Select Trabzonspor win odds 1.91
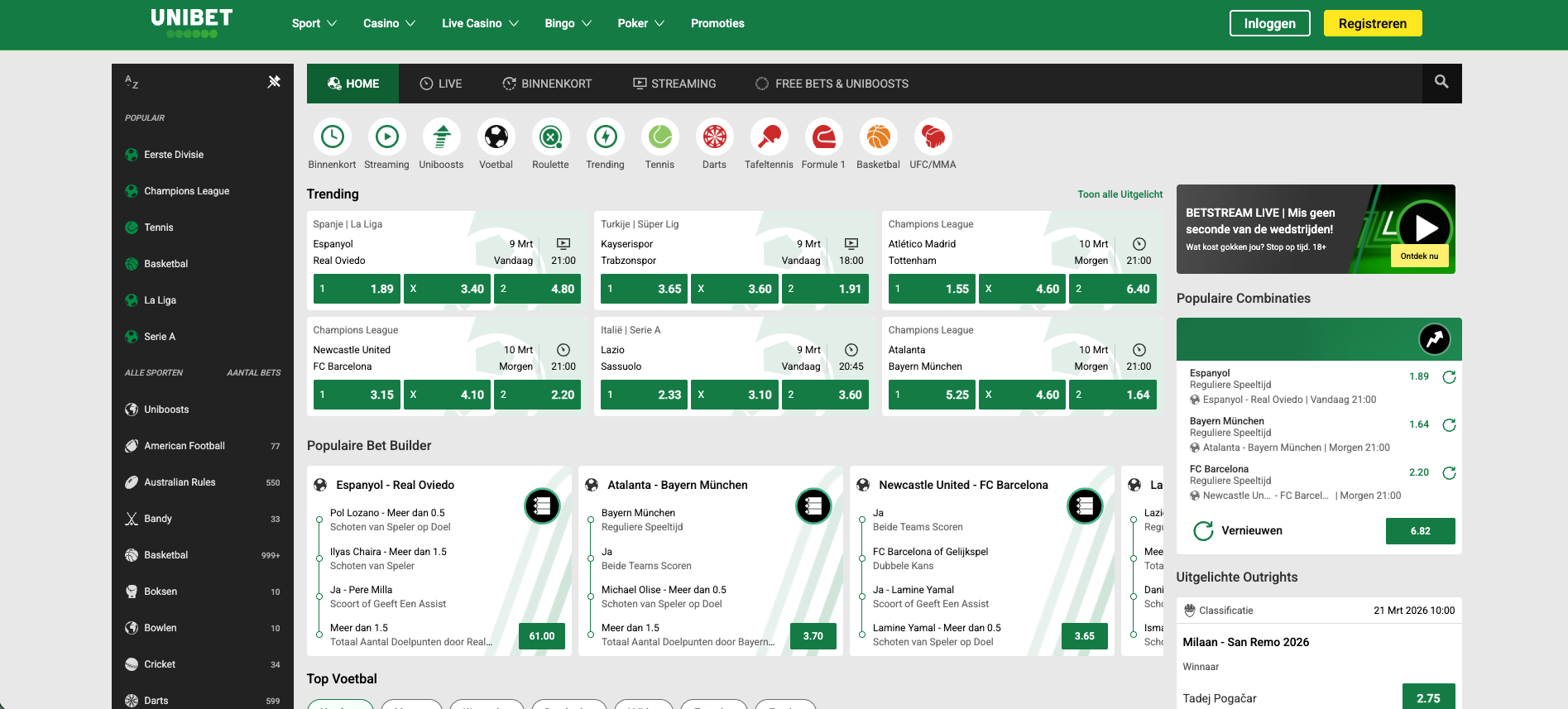The image size is (1568, 709). tap(825, 289)
